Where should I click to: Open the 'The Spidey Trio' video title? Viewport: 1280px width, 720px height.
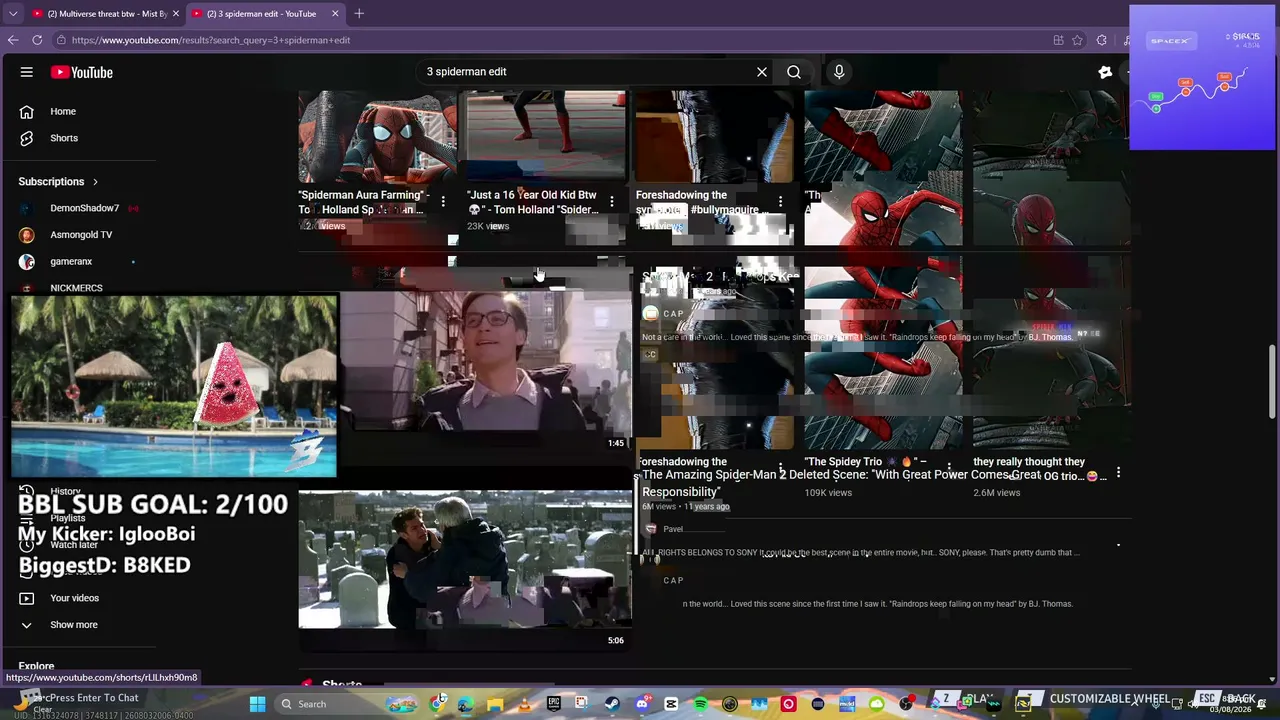866,462
